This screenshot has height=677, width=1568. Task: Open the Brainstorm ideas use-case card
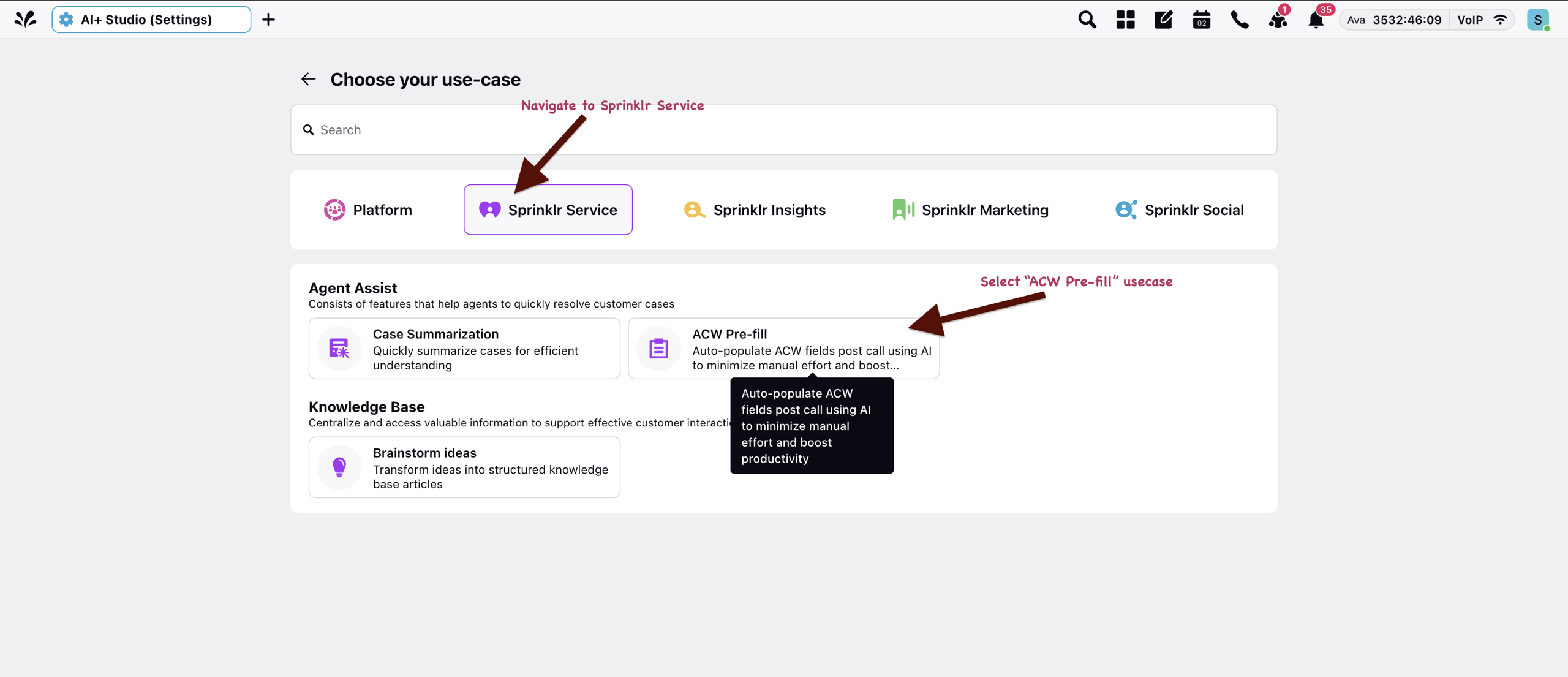(464, 467)
